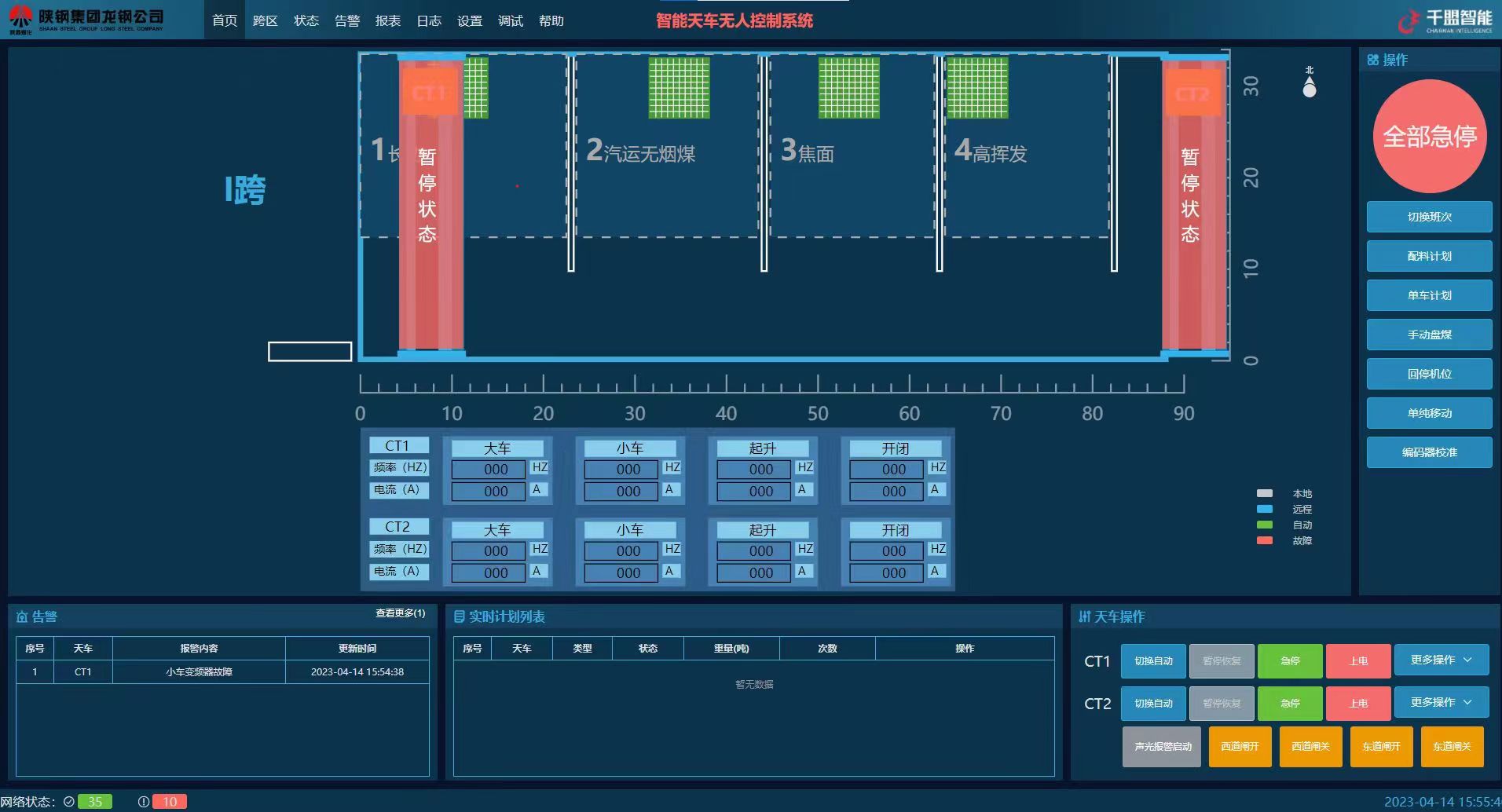Toggle the 声光报警启动 alarm button

coord(1162,747)
